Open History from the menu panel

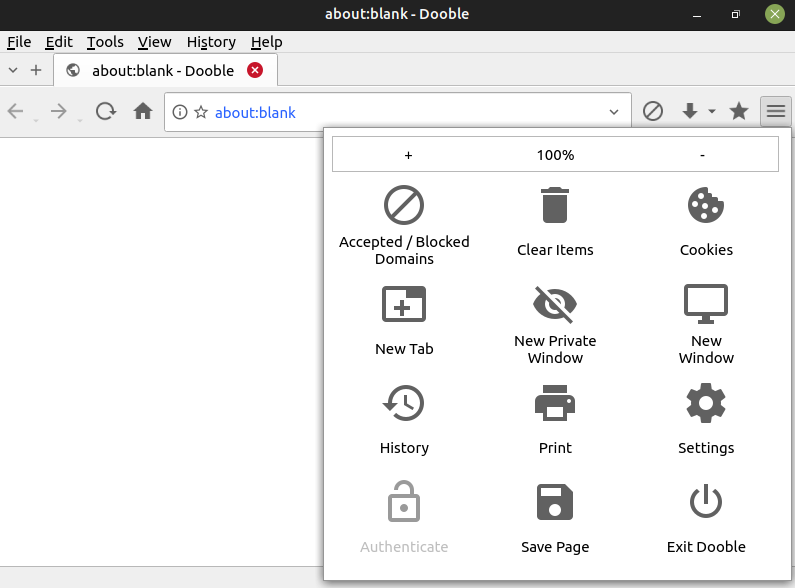coord(404,420)
